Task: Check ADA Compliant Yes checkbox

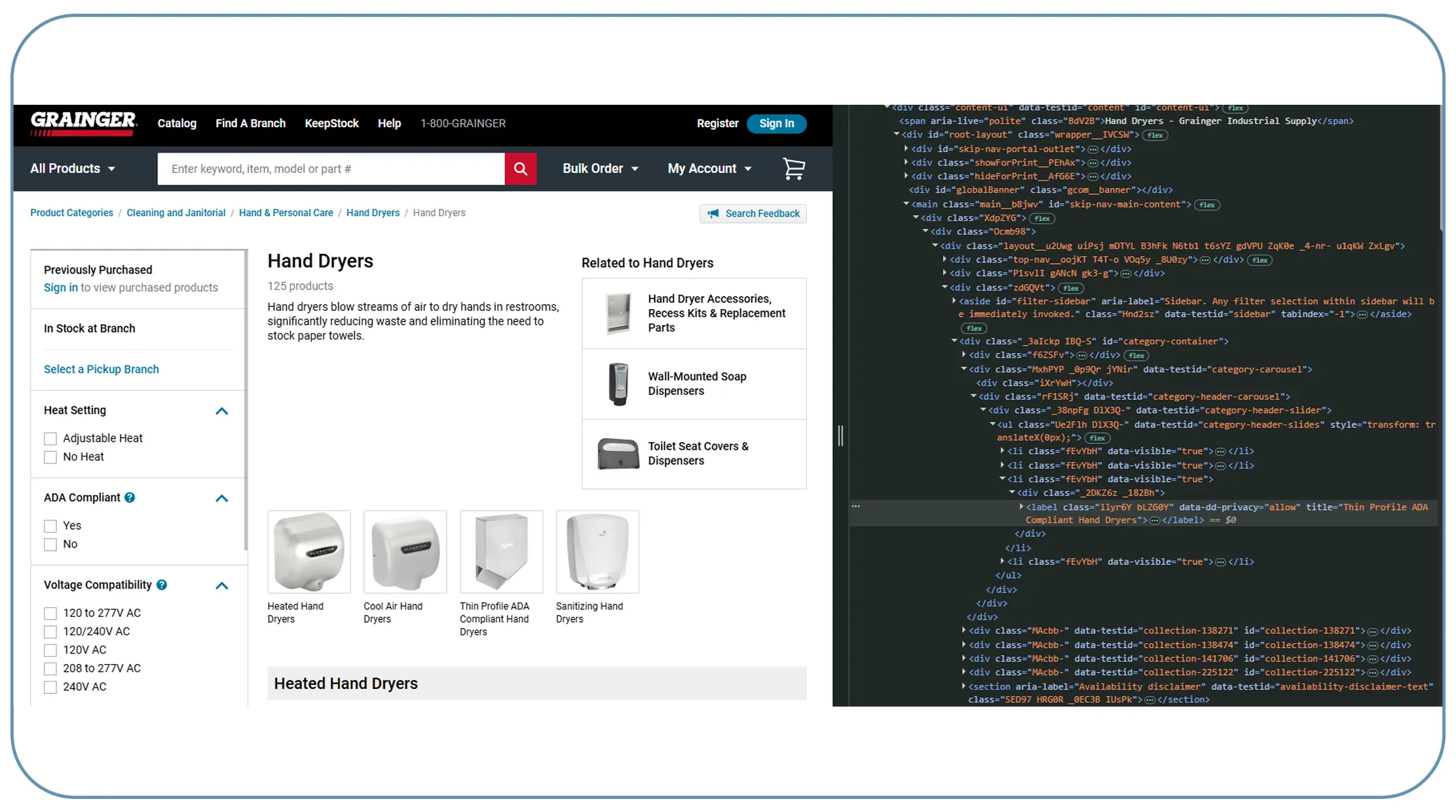Action: (x=50, y=526)
